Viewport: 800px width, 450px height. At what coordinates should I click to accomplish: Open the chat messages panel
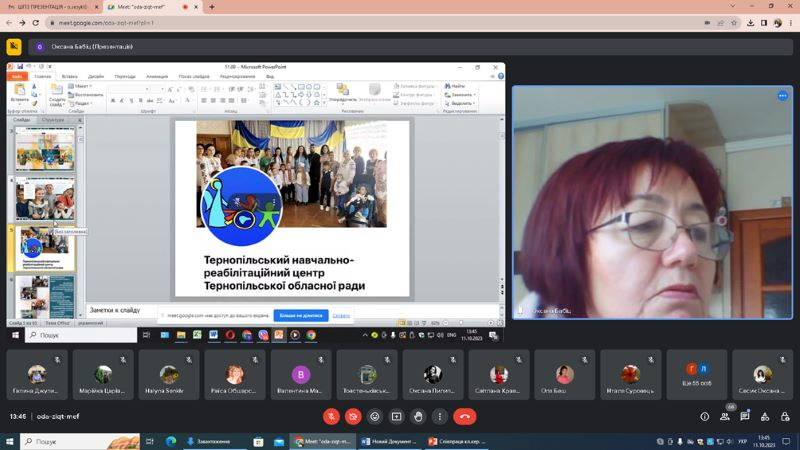pos(745,417)
